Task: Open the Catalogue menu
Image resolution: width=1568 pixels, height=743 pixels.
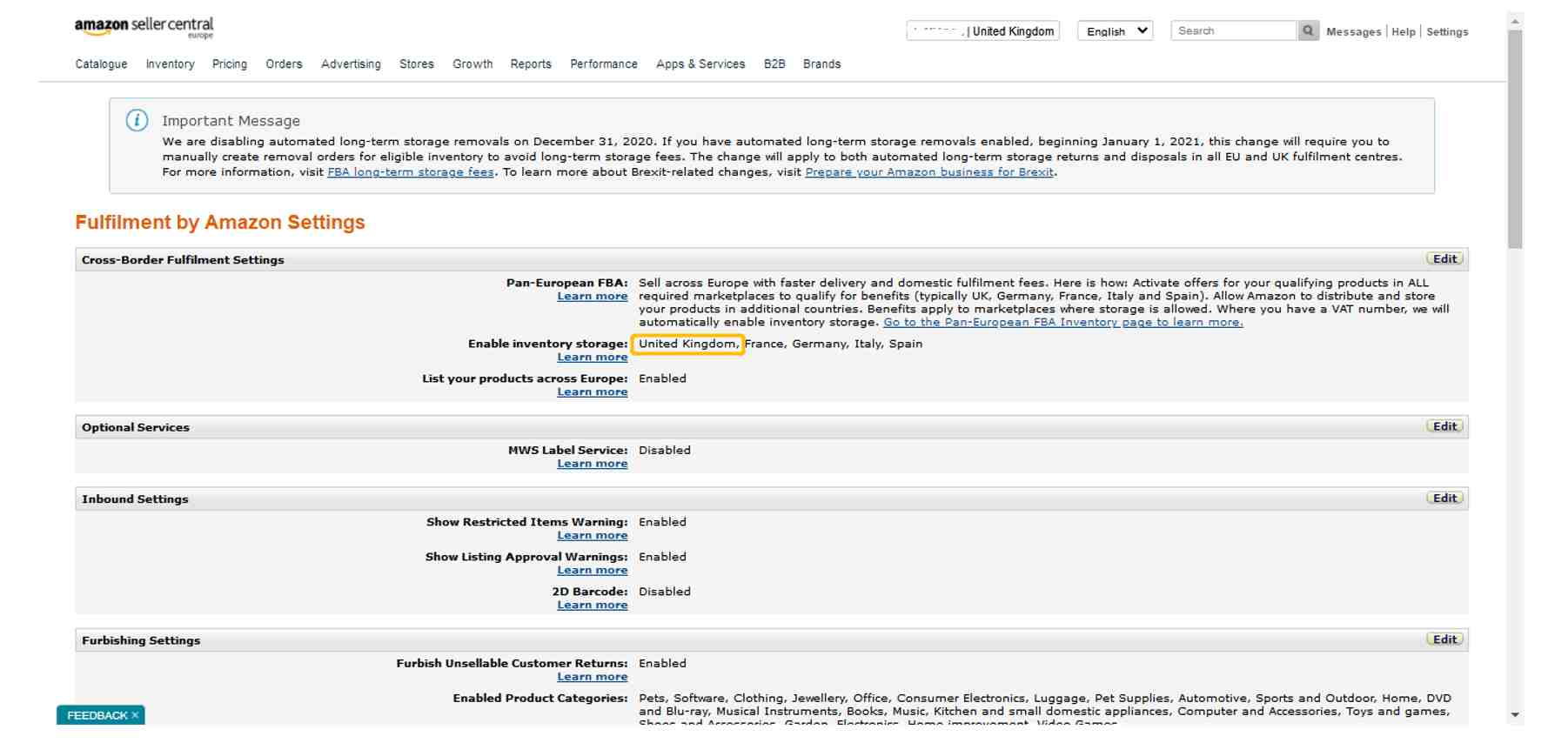Action: pos(101,64)
